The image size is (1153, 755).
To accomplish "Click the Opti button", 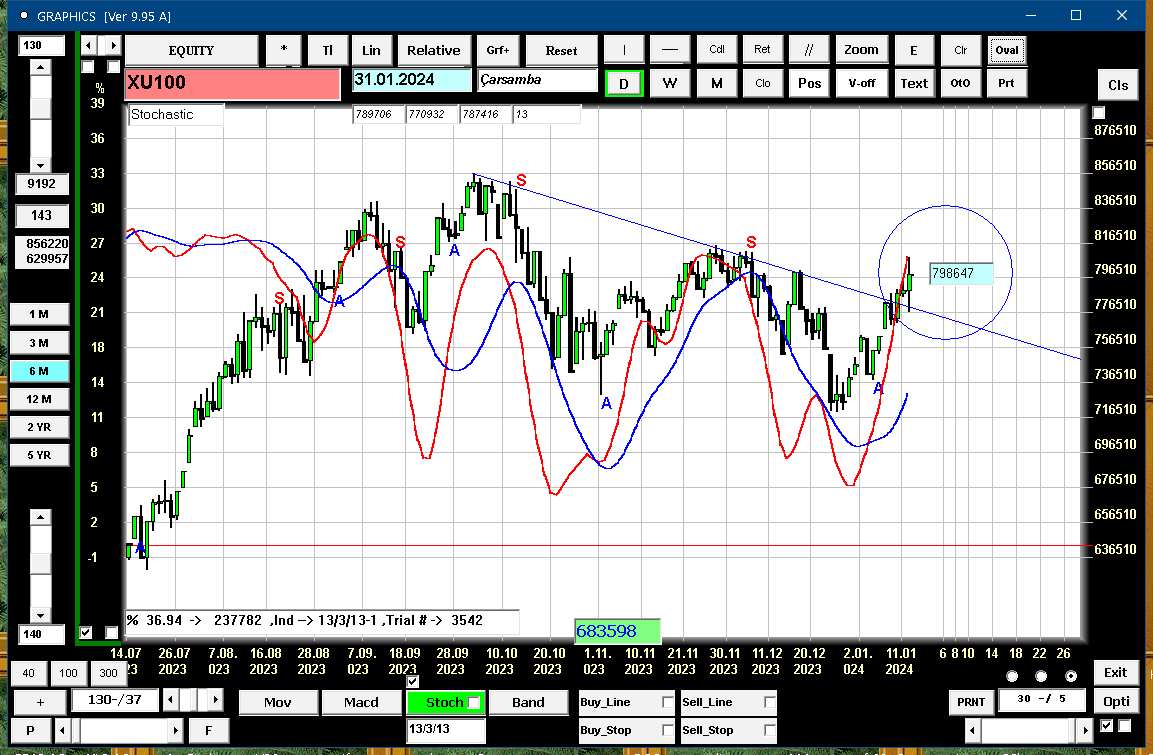I will click(x=1115, y=701).
